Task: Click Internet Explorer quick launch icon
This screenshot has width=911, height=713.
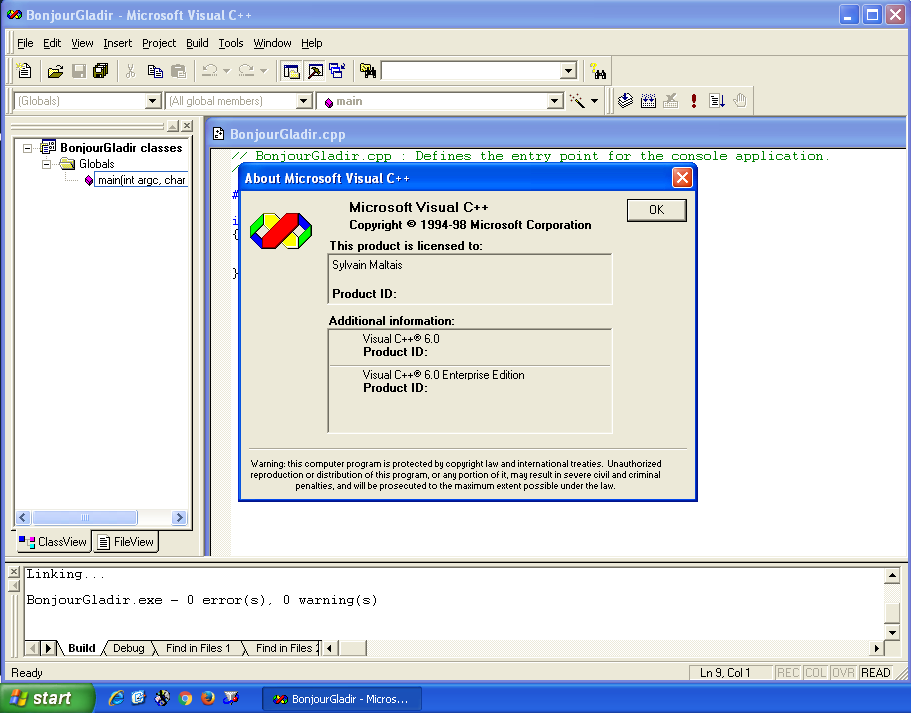Action: [x=116, y=697]
